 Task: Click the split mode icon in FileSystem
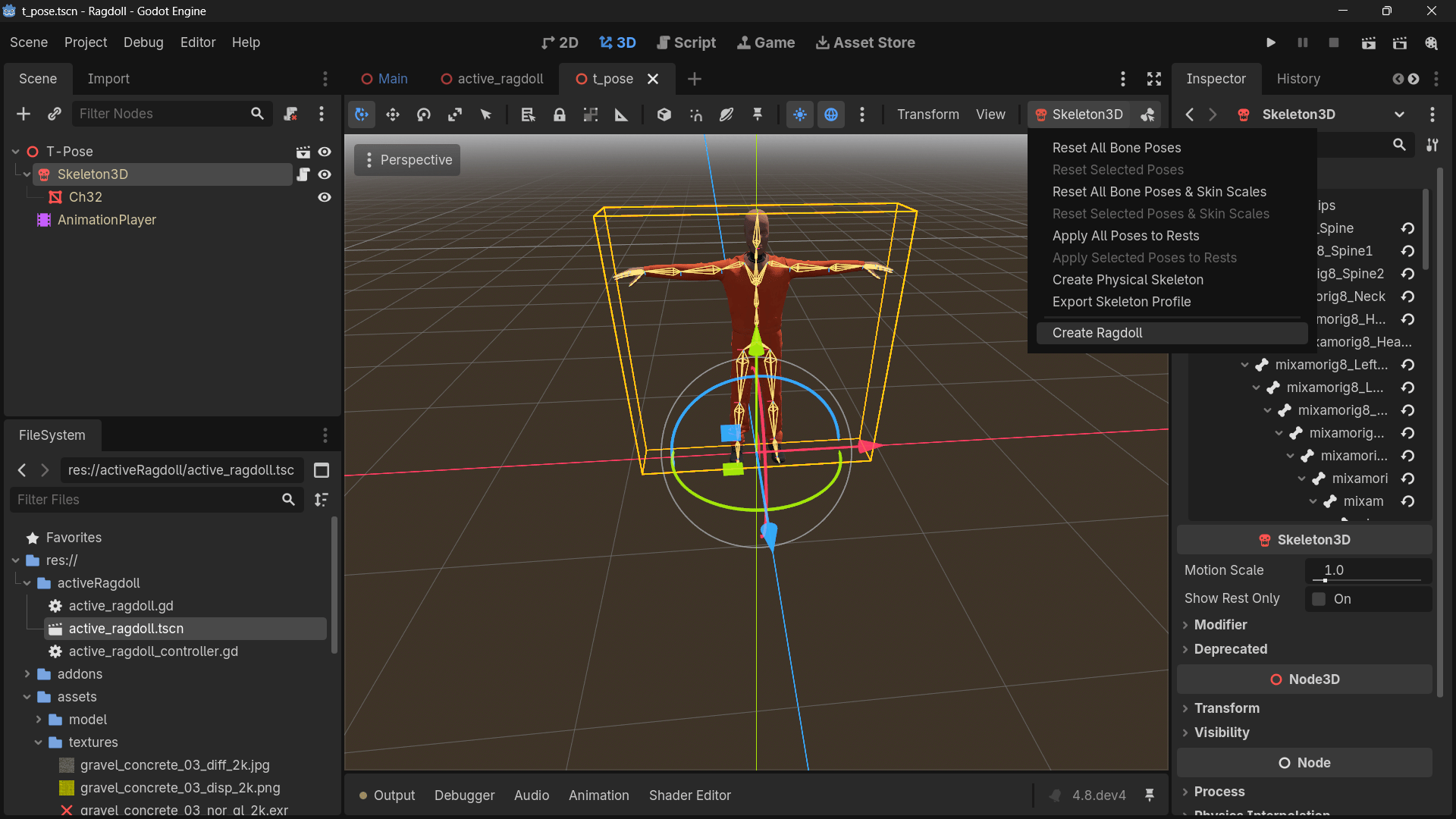pyautogui.click(x=322, y=470)
